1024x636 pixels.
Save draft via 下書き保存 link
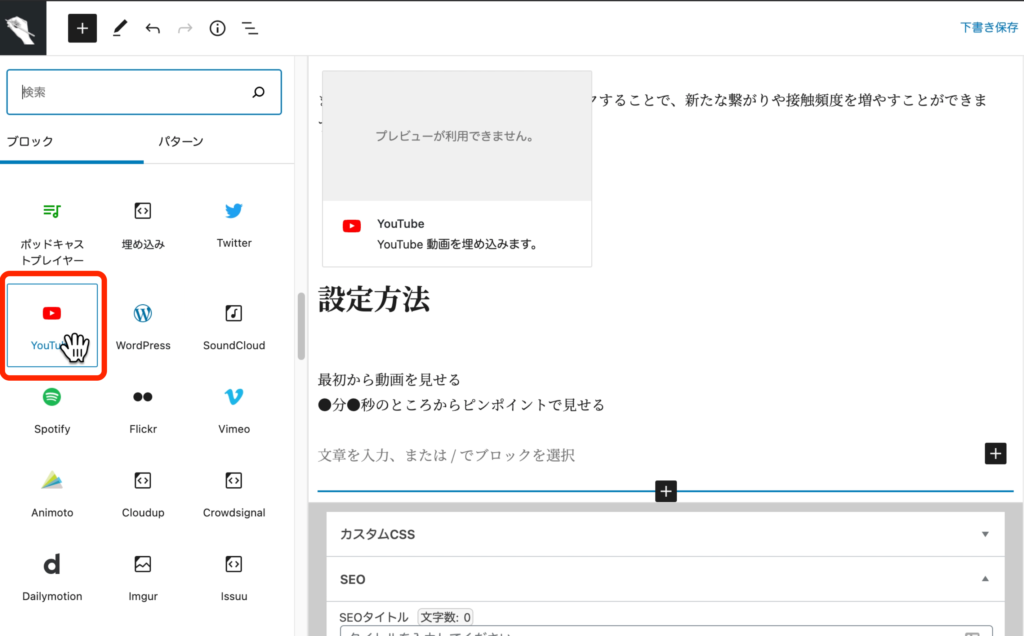989,27
